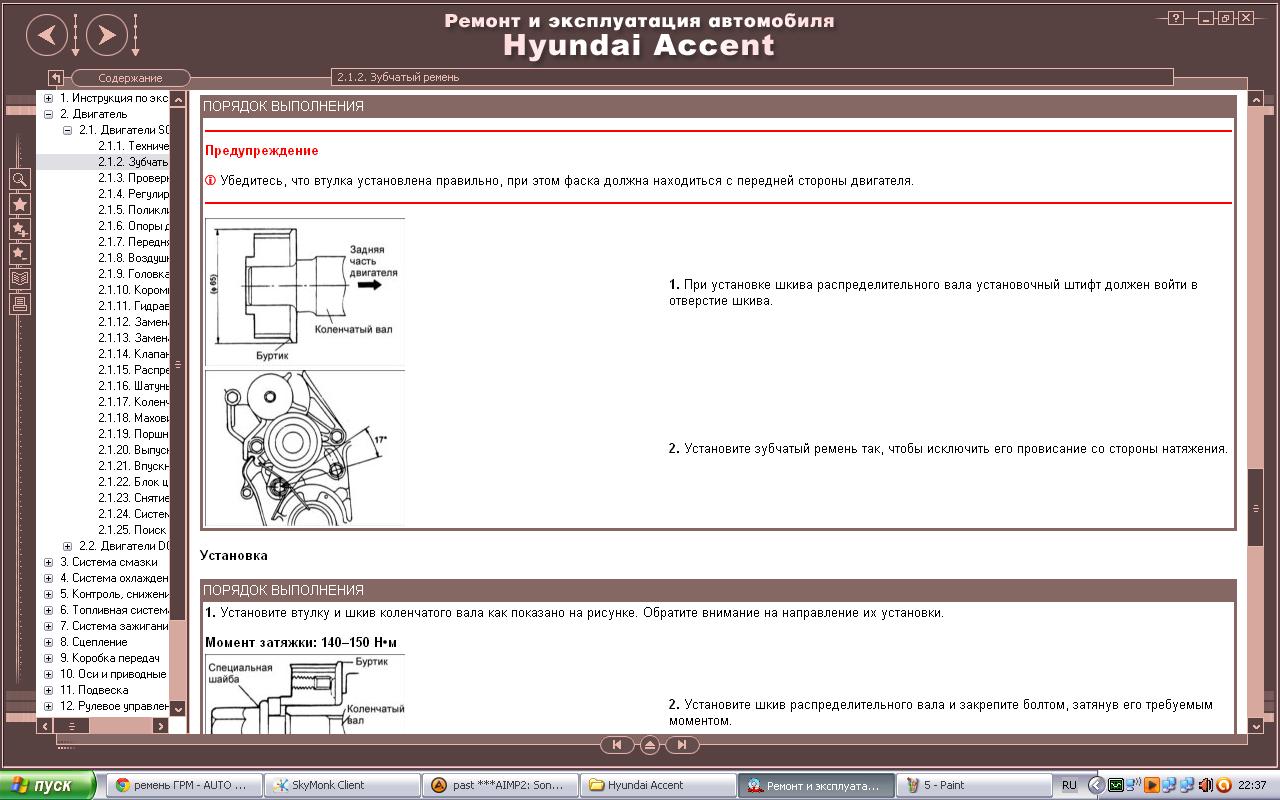The image size is (1280, 800).
Task: Click the main page down-scroll arrow
Action: point(1256,727)
